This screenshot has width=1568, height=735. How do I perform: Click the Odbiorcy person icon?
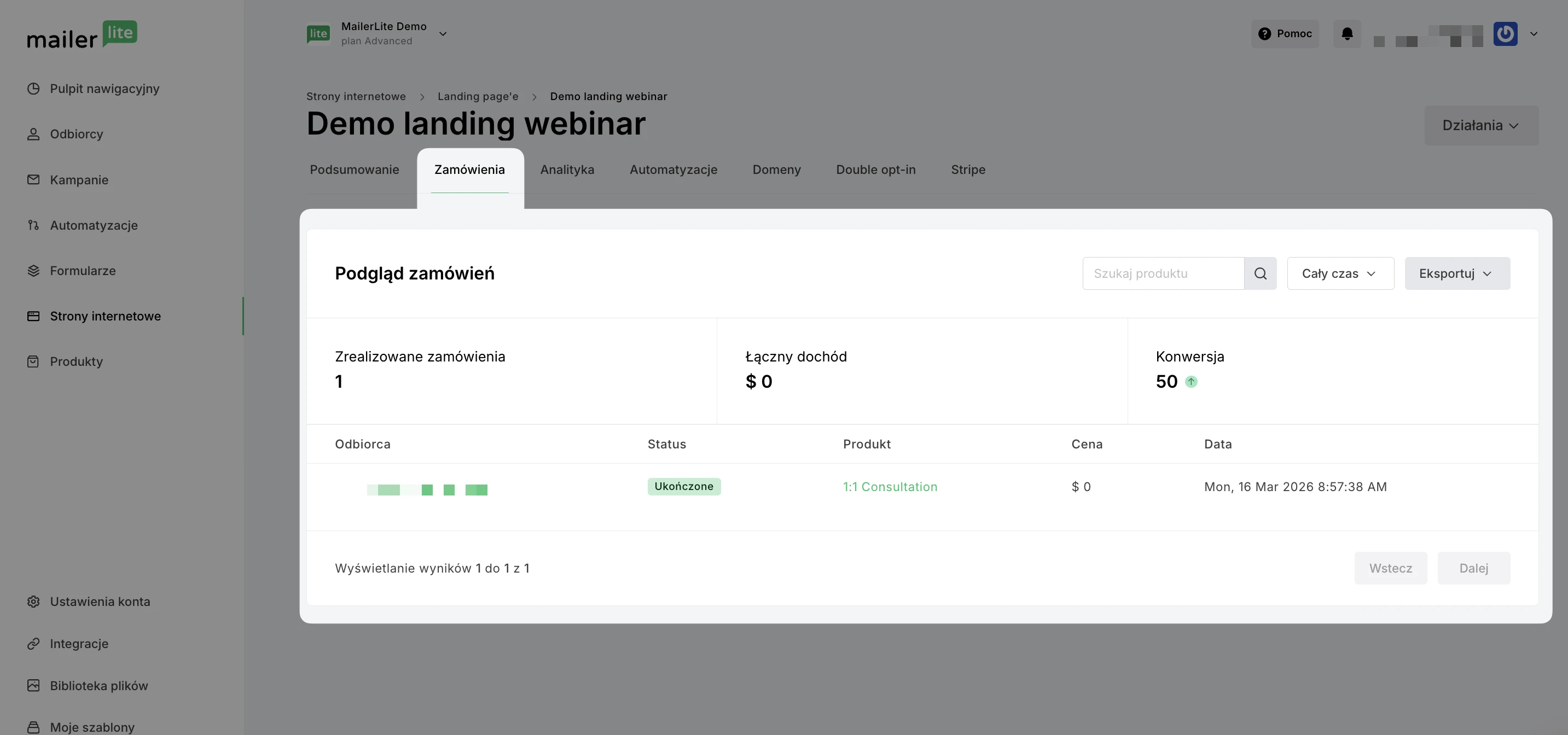[x=33, y=134]
